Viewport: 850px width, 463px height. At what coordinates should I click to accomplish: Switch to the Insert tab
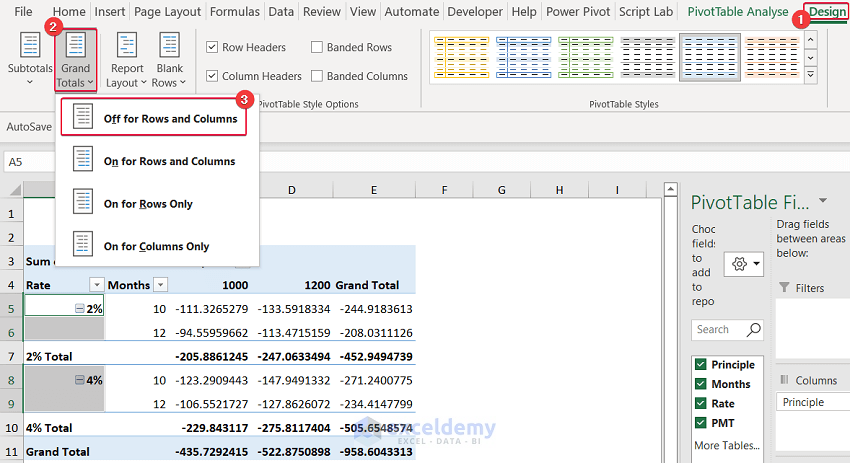coord(110,11)
